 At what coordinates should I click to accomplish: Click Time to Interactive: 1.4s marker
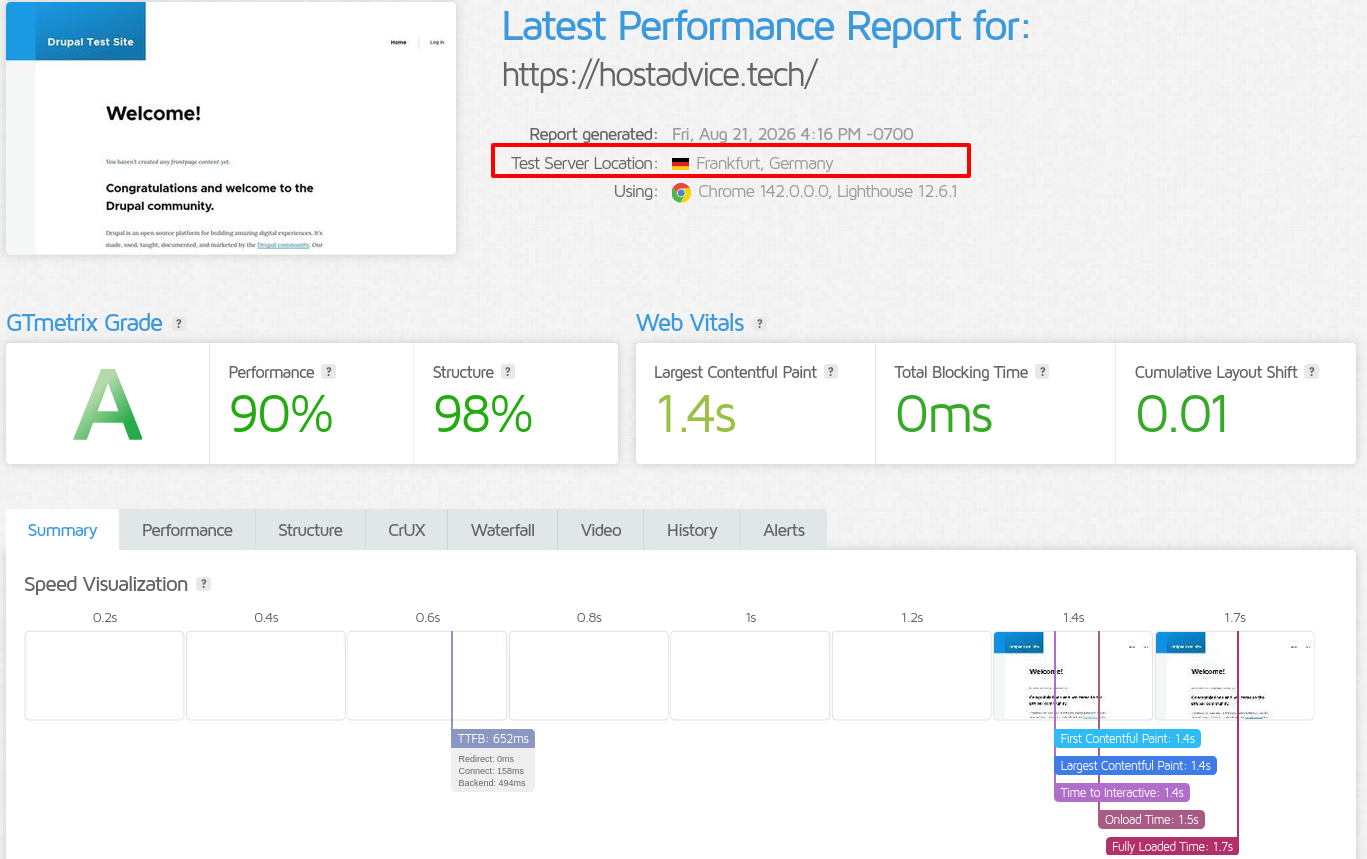[x=1122, y=793]
